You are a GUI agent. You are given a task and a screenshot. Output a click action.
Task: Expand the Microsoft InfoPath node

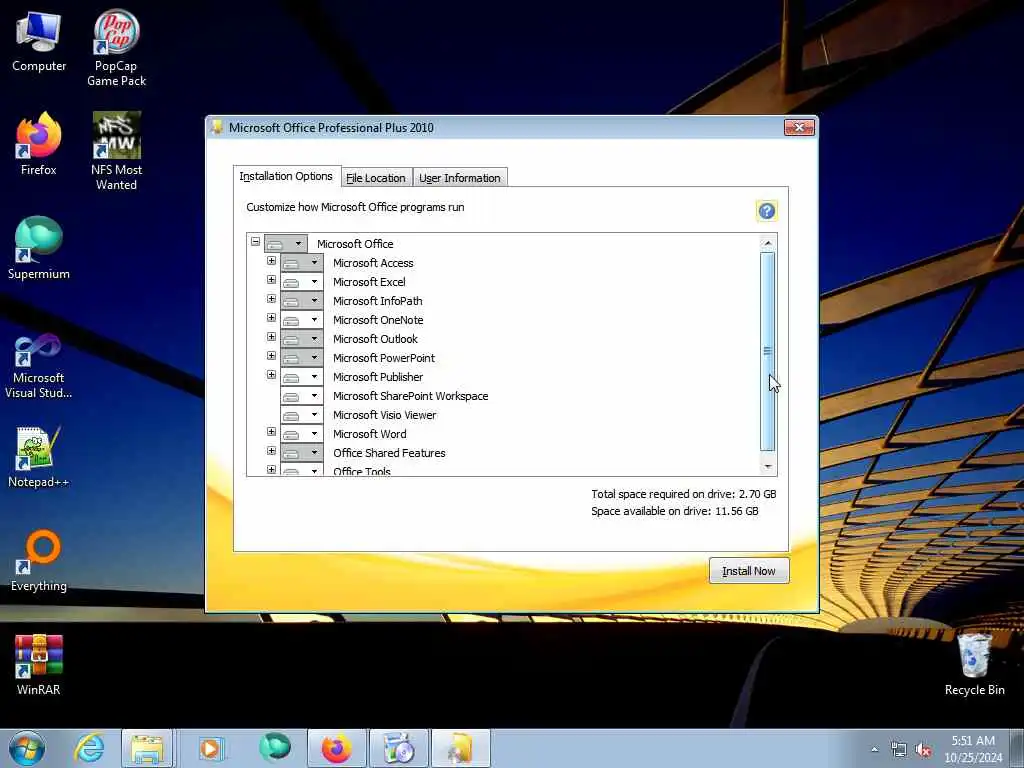(272, 298)
